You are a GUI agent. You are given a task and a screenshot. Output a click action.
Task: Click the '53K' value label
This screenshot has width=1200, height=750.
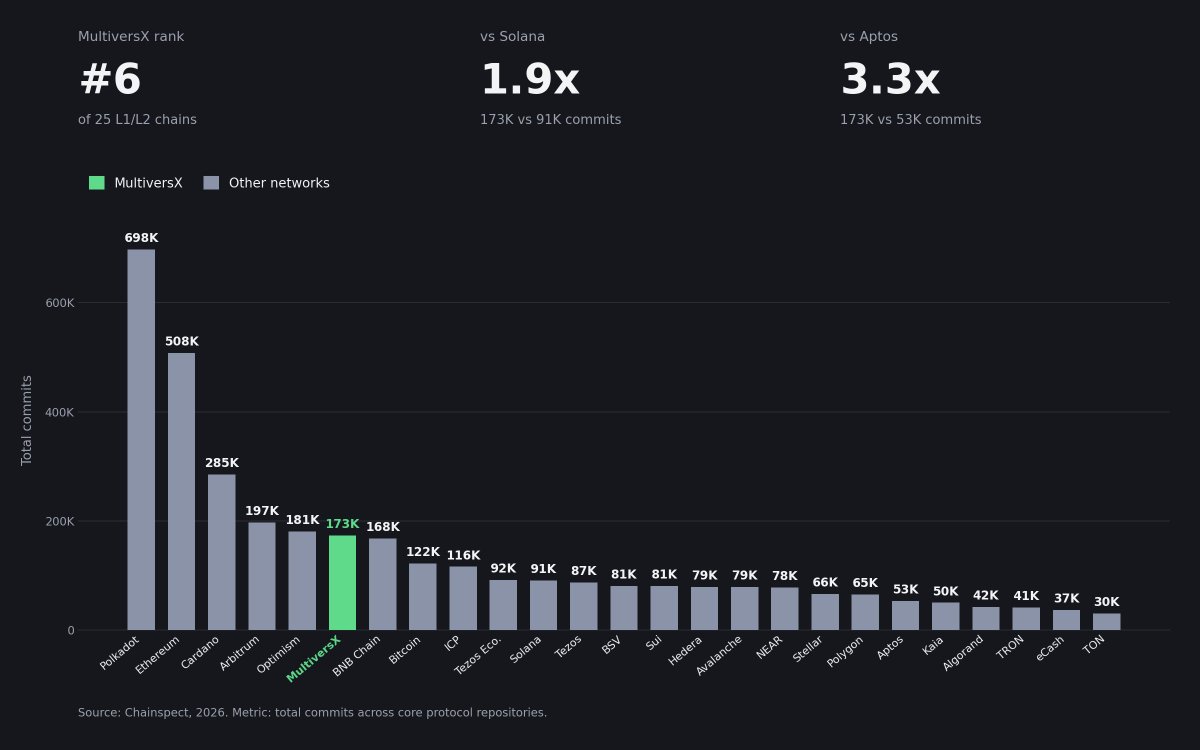coord(905,590)
